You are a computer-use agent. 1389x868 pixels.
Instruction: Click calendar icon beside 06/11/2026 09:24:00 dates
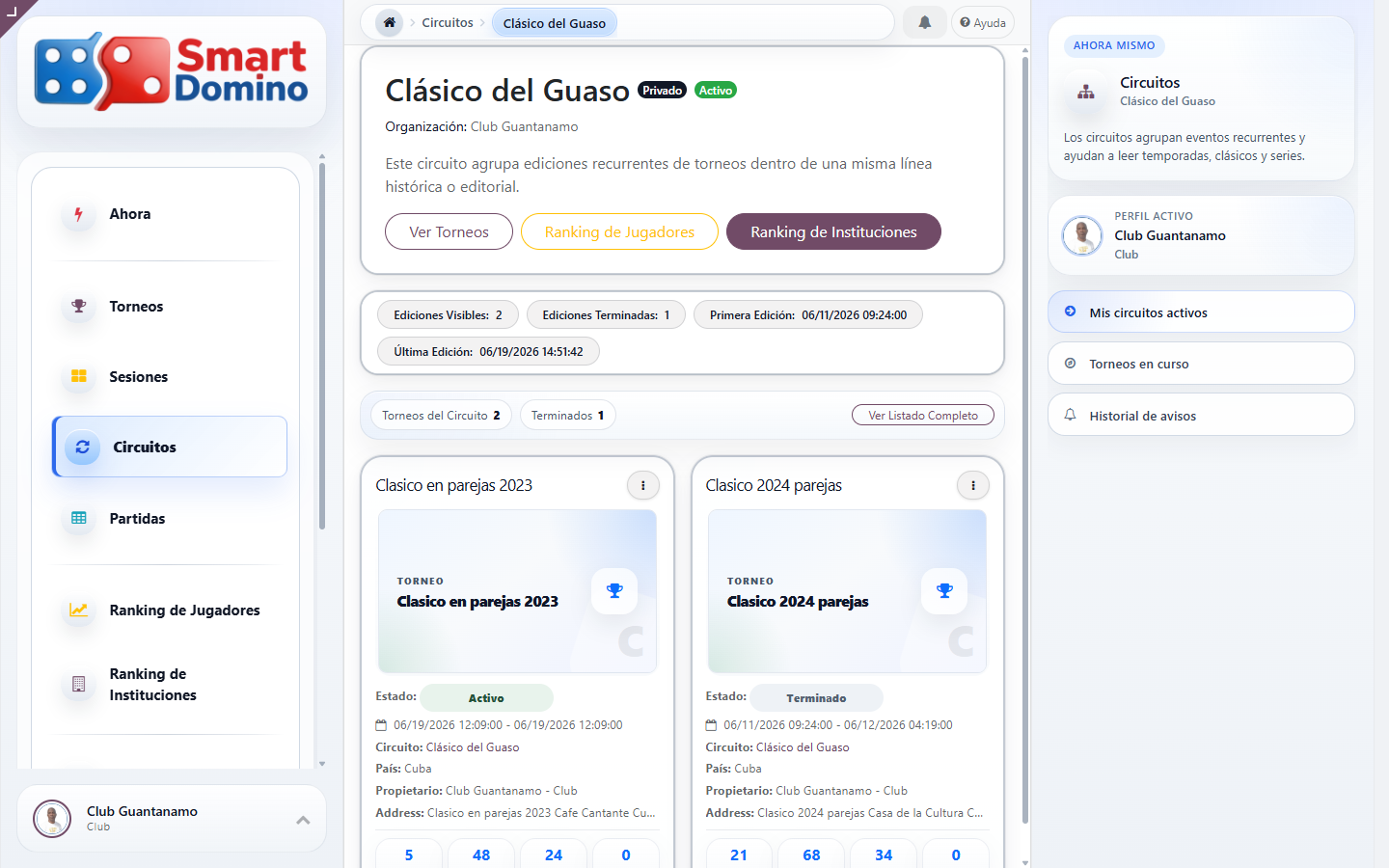click(711, 725)
